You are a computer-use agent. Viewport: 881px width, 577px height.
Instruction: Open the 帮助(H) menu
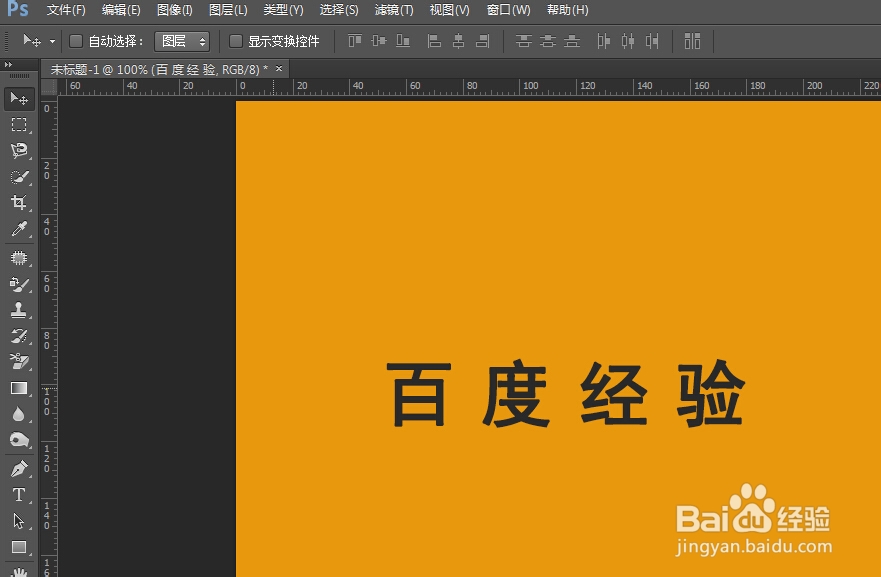[x=567, y=10]
